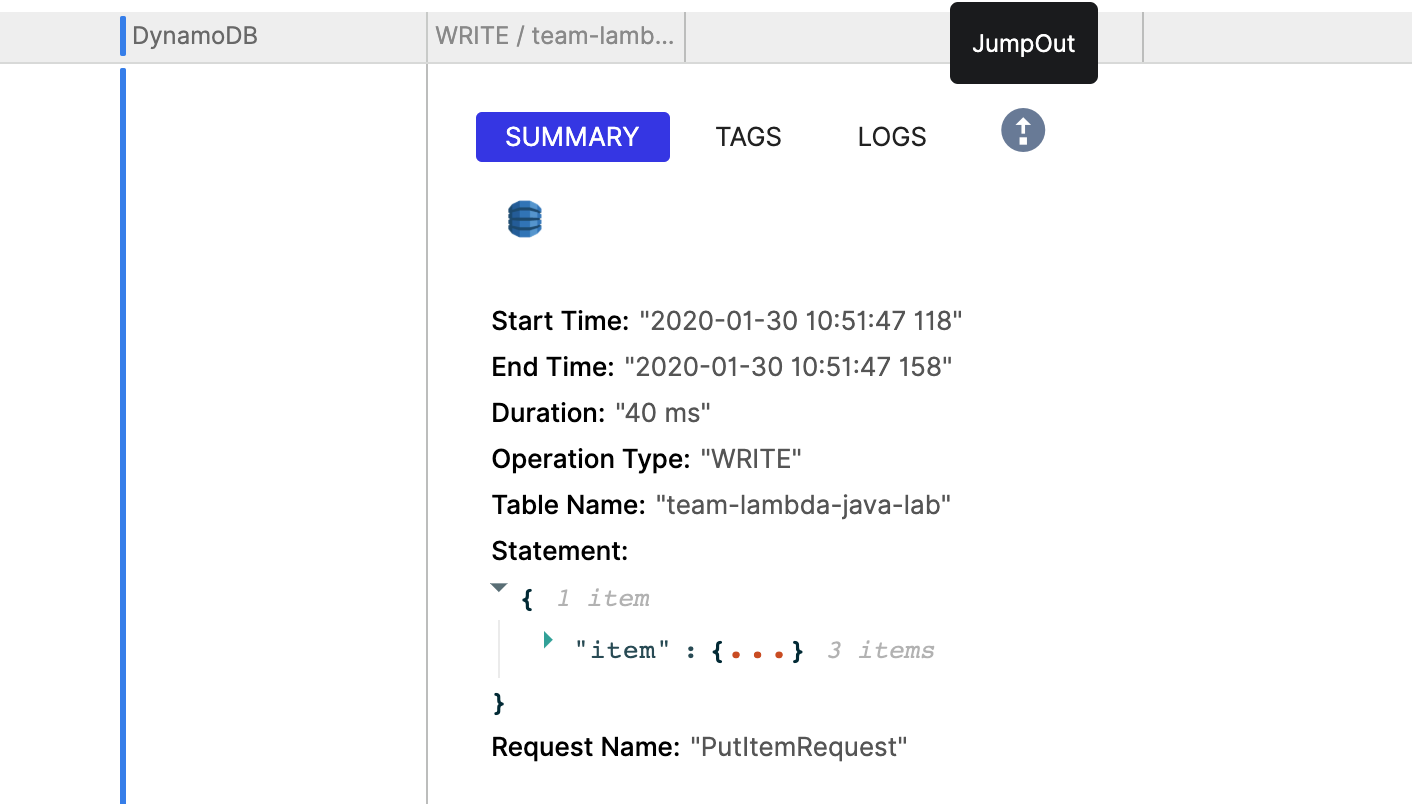Expand the "item" JSON node

click(x=548, y=639)
